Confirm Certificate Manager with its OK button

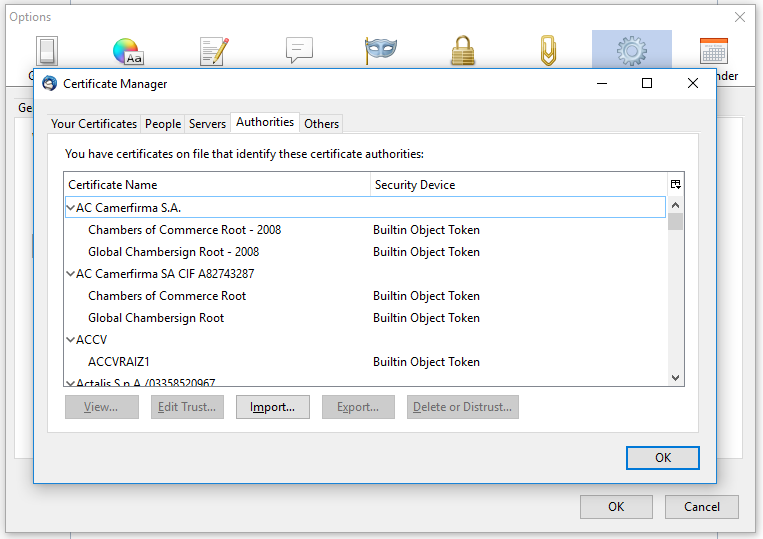(663, 458)
